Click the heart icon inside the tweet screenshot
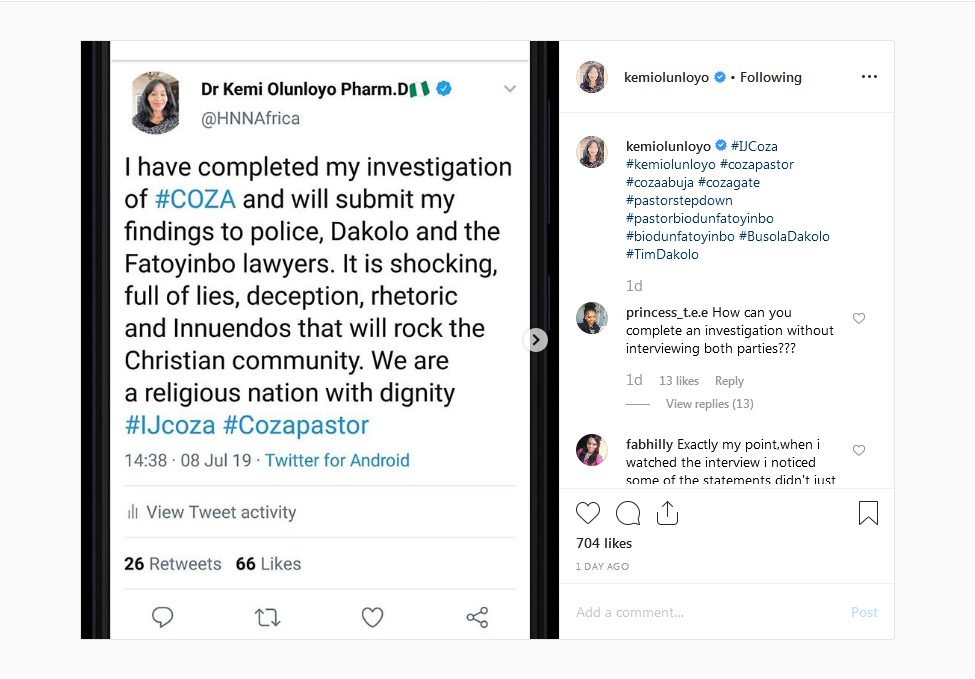975x679 pixels. pyautogui.click(x=372, y=617)
